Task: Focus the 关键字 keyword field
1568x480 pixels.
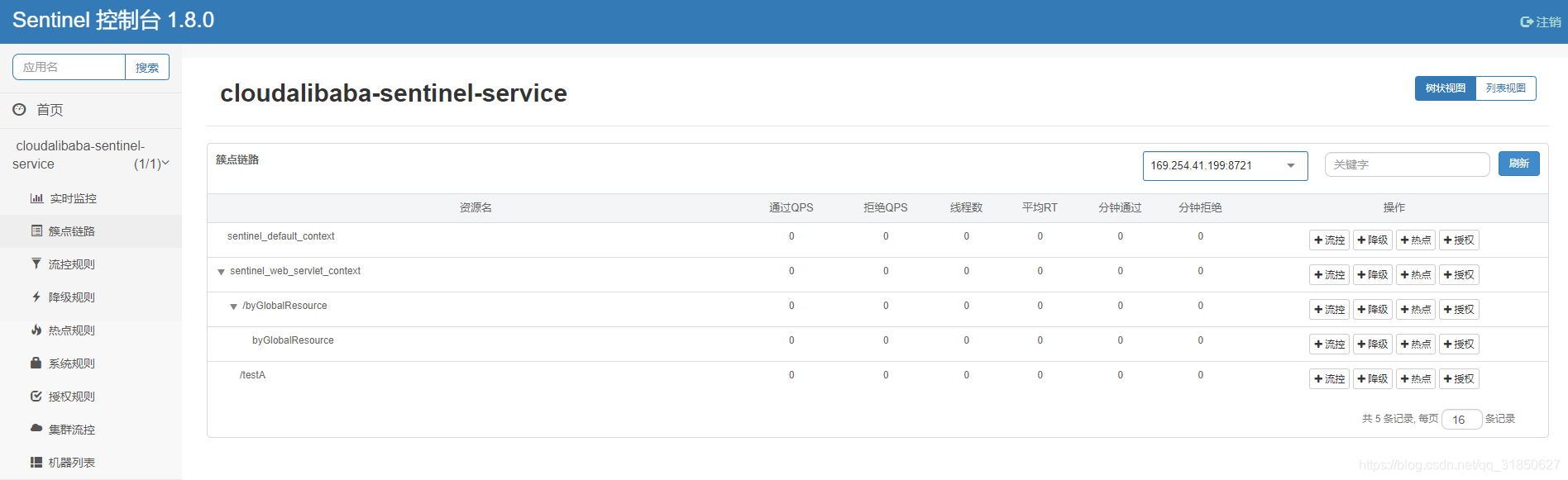Action: (x=1407, y=164)
